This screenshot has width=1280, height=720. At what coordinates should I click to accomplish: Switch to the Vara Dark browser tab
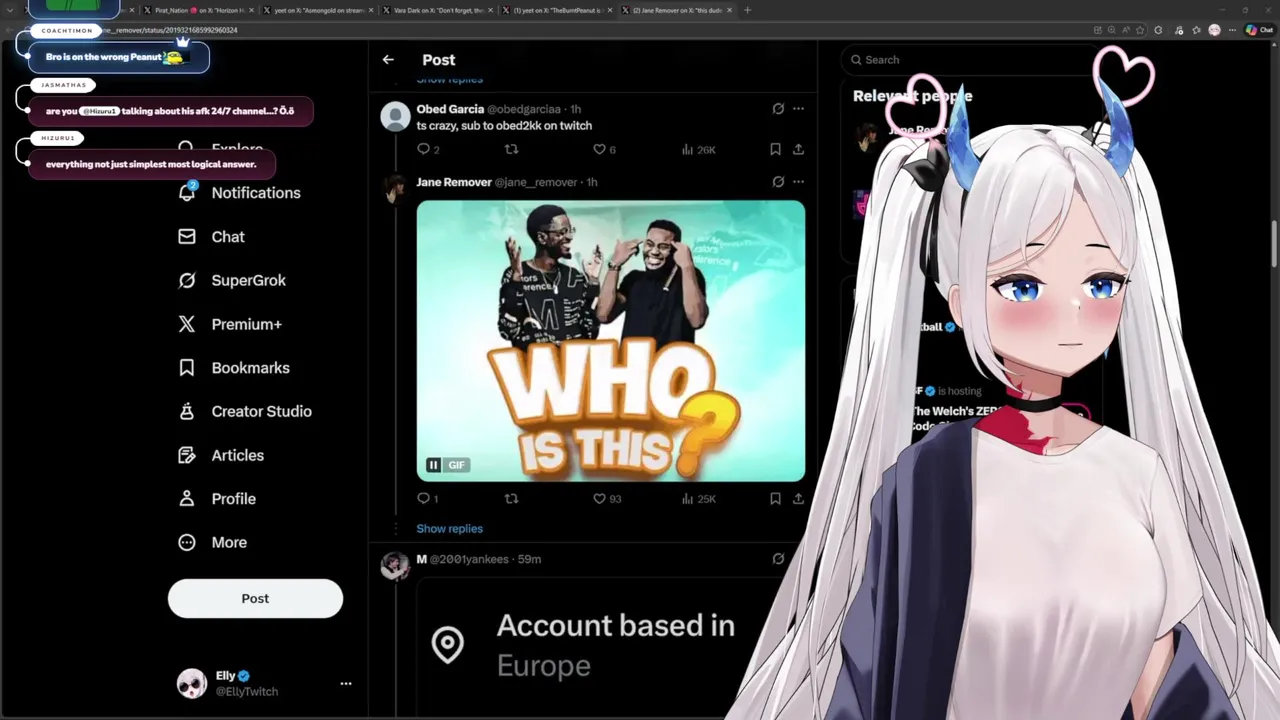click(437, 10)
